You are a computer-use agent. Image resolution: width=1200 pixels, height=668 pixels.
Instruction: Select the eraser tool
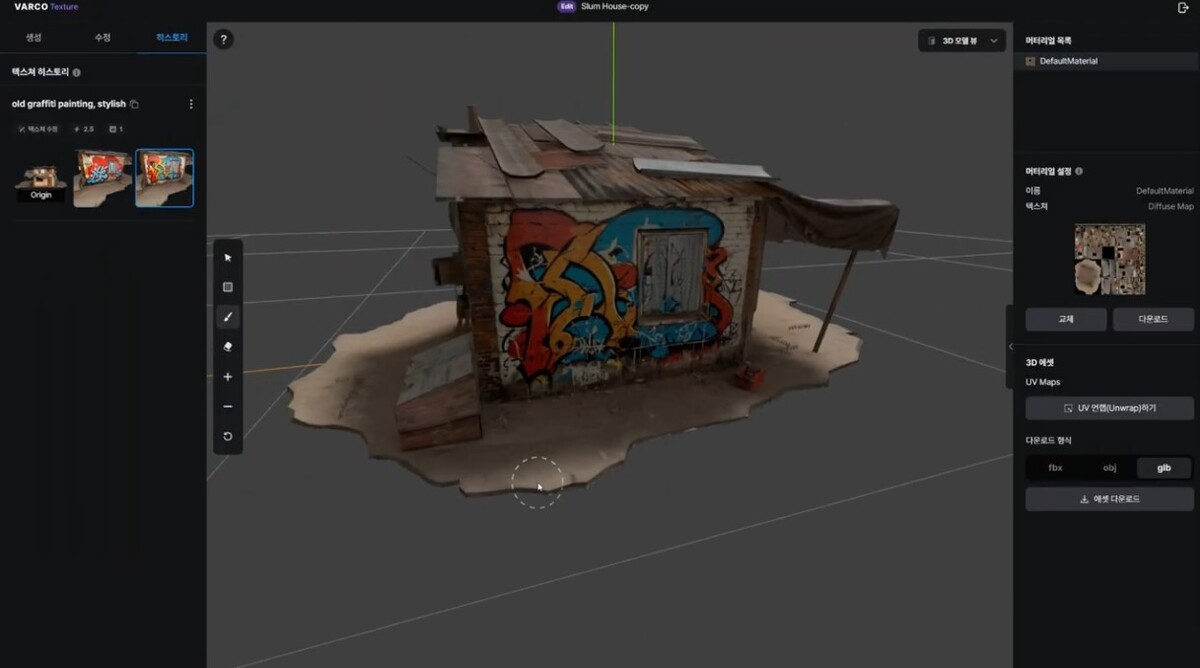[228, 347]
